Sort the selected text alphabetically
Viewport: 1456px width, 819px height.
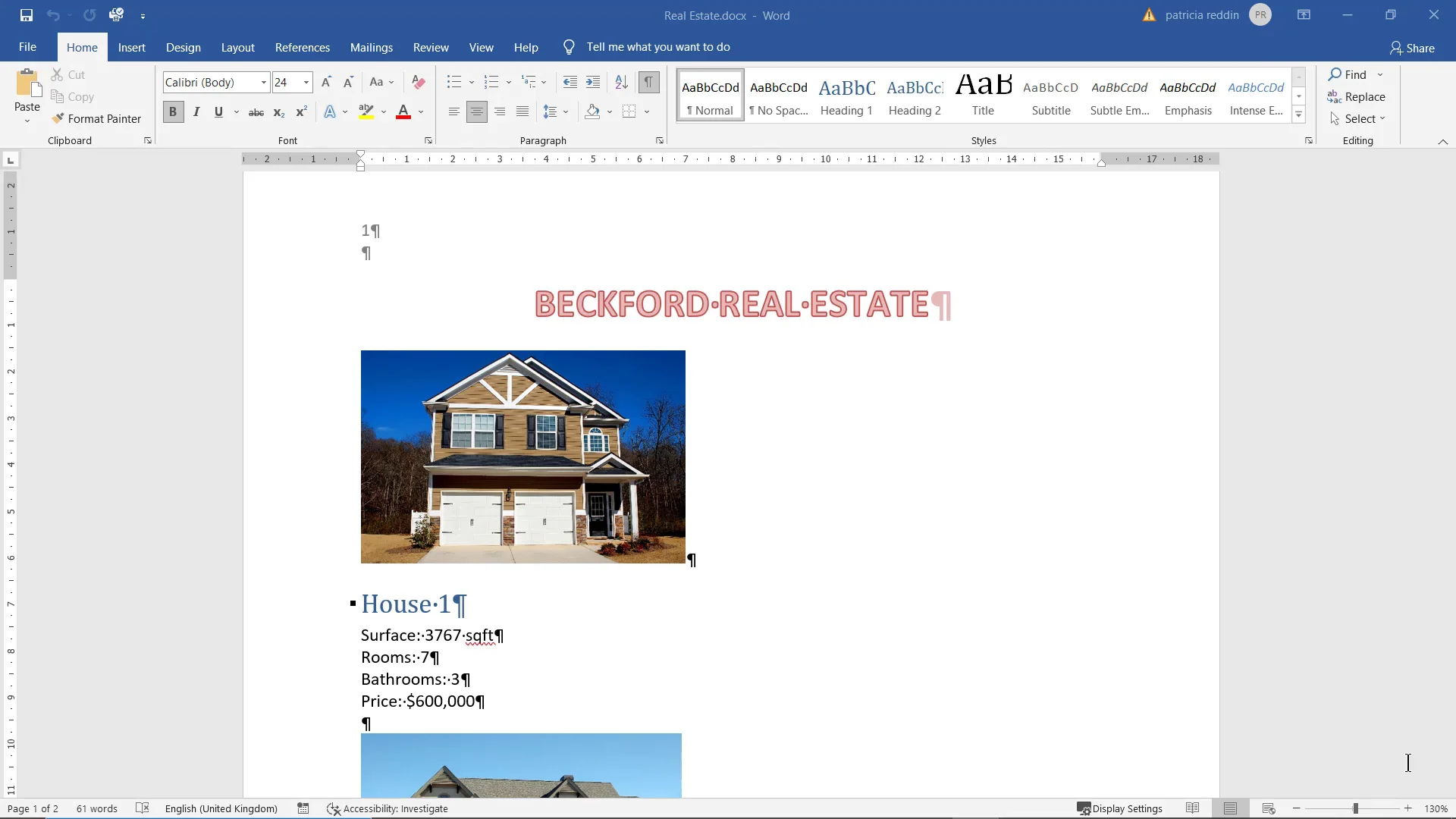pos(621,82)
